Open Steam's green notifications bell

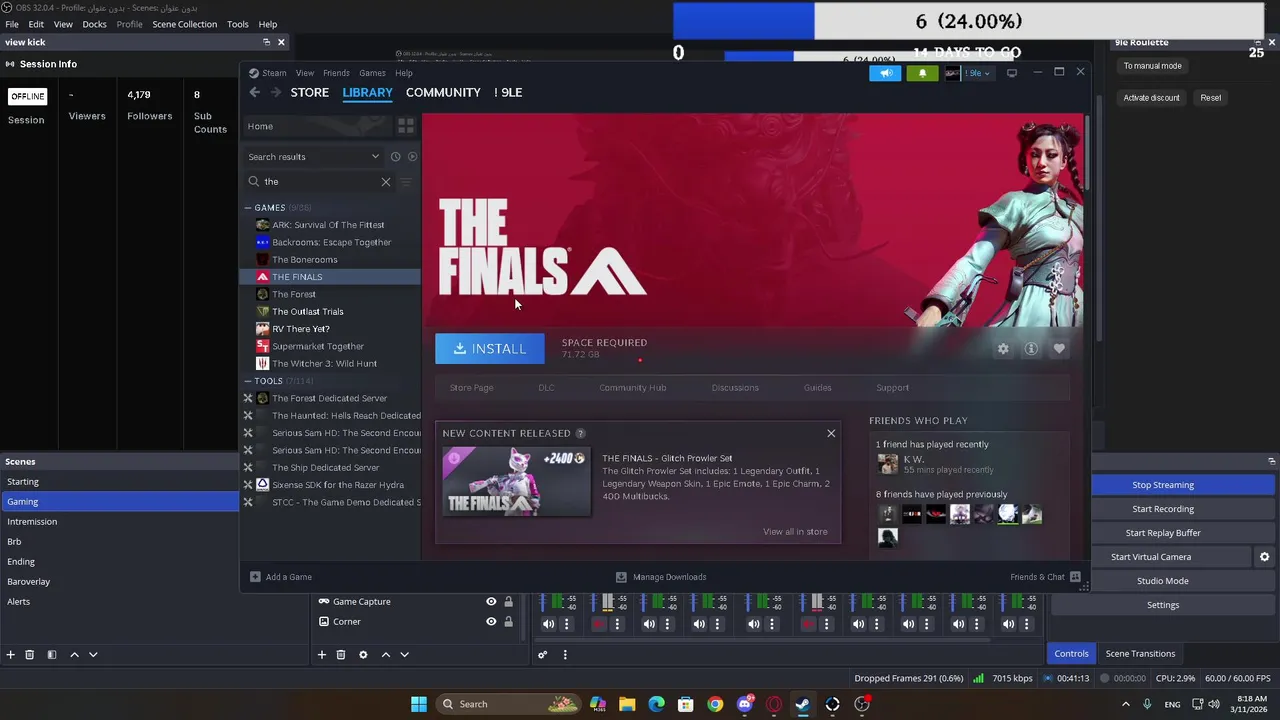pyautogui.click(x=922, y=73)
